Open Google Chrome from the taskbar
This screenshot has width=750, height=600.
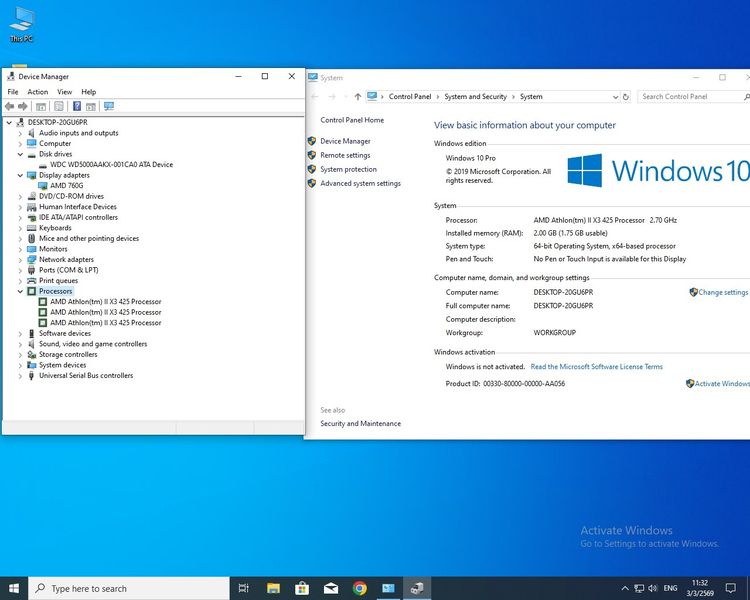tap(360, 588)
